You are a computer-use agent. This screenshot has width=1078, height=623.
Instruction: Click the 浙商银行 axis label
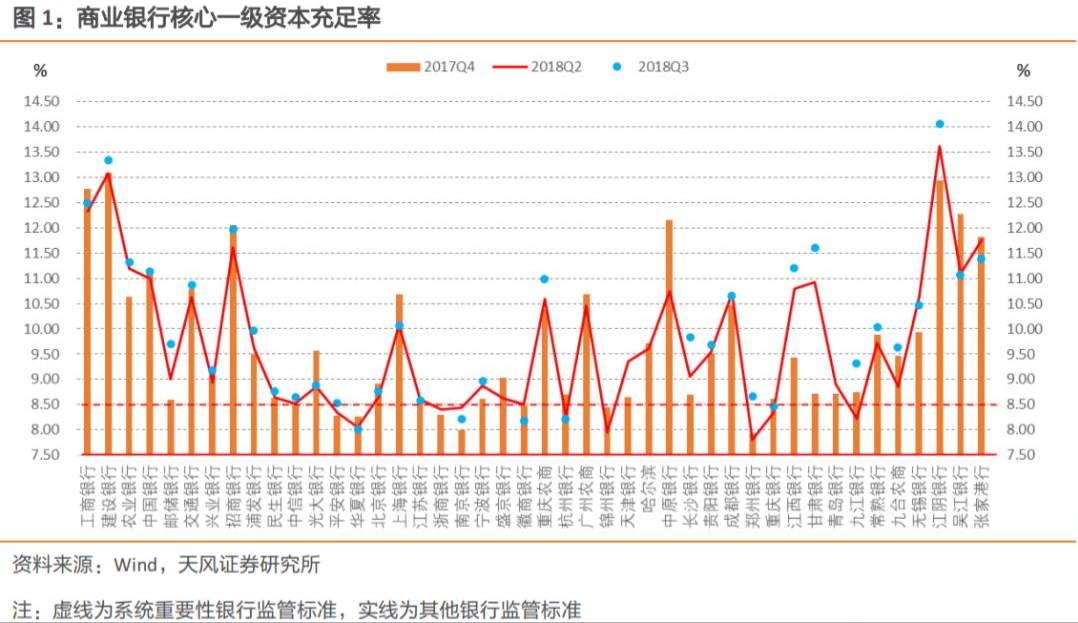441,496
